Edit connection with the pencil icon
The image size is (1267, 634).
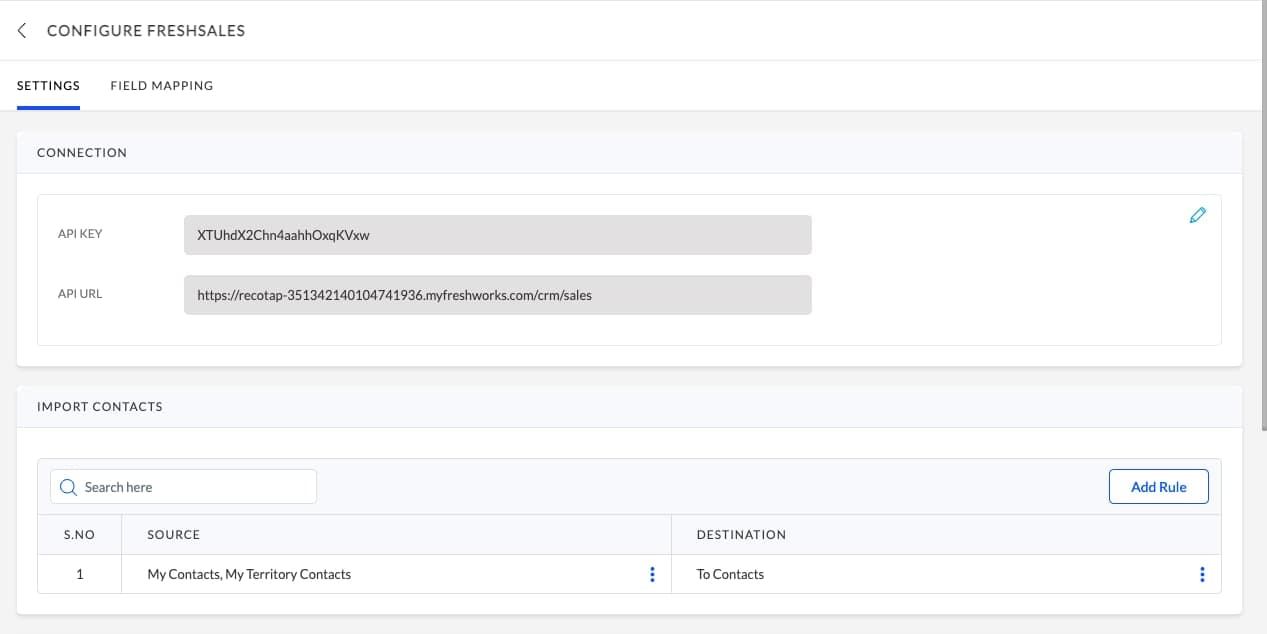(x=1197, y=215)
